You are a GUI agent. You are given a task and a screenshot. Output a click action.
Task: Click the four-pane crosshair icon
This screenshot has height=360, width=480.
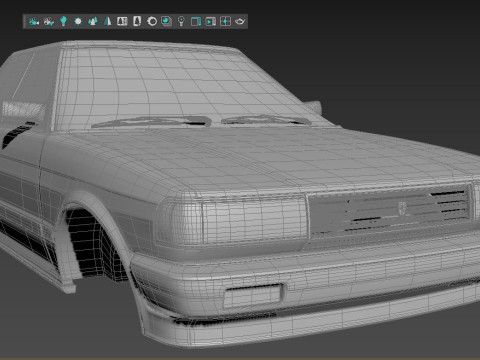[225, 22]
